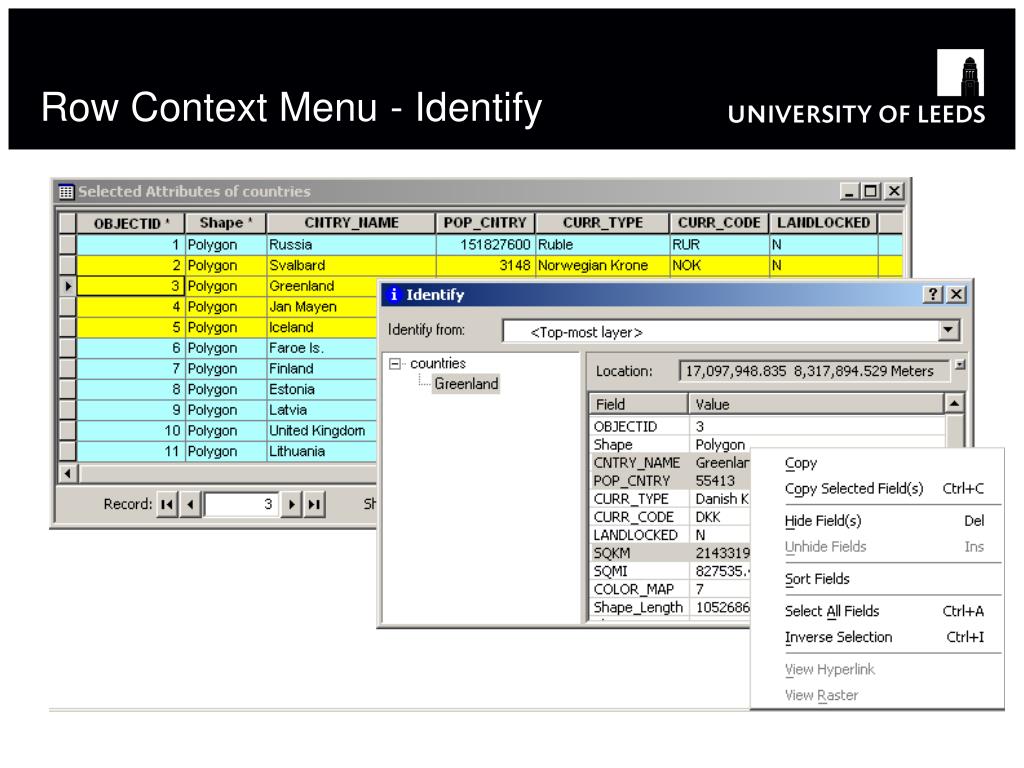The height and width of the screenshot is (768, 1024).
Task: Jump to last record in table
Action: point(314,504)
